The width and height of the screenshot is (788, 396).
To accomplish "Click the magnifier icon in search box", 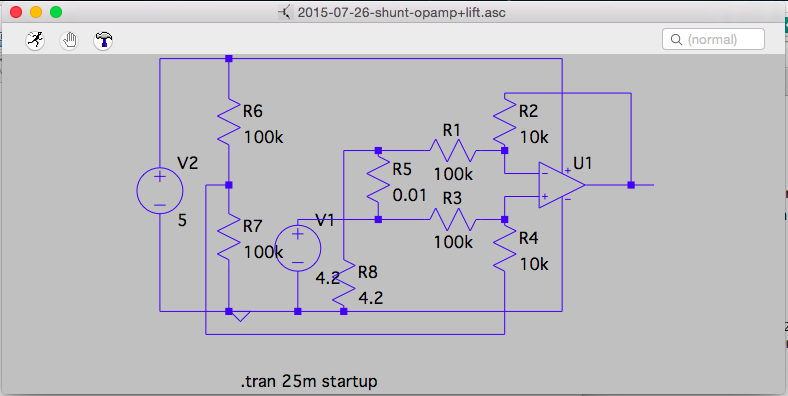I will point(677,39).
